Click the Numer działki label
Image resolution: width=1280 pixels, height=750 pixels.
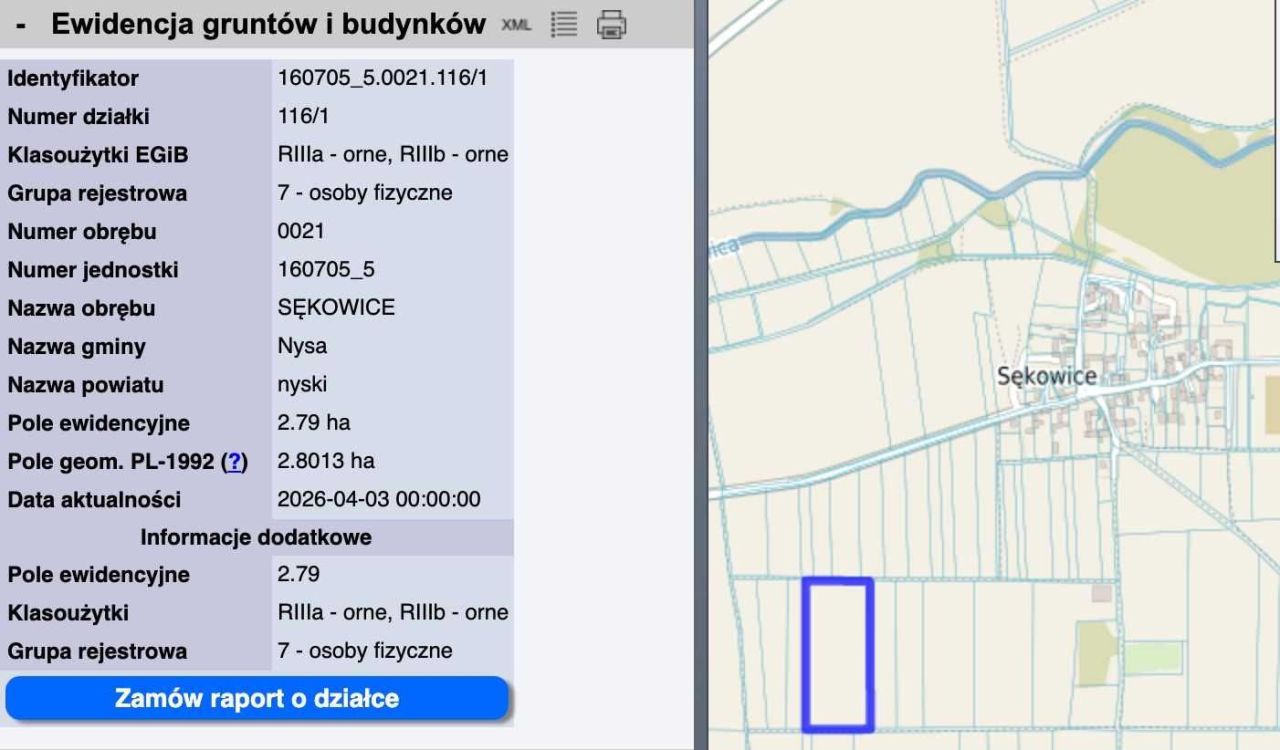[x=78, y=116]
